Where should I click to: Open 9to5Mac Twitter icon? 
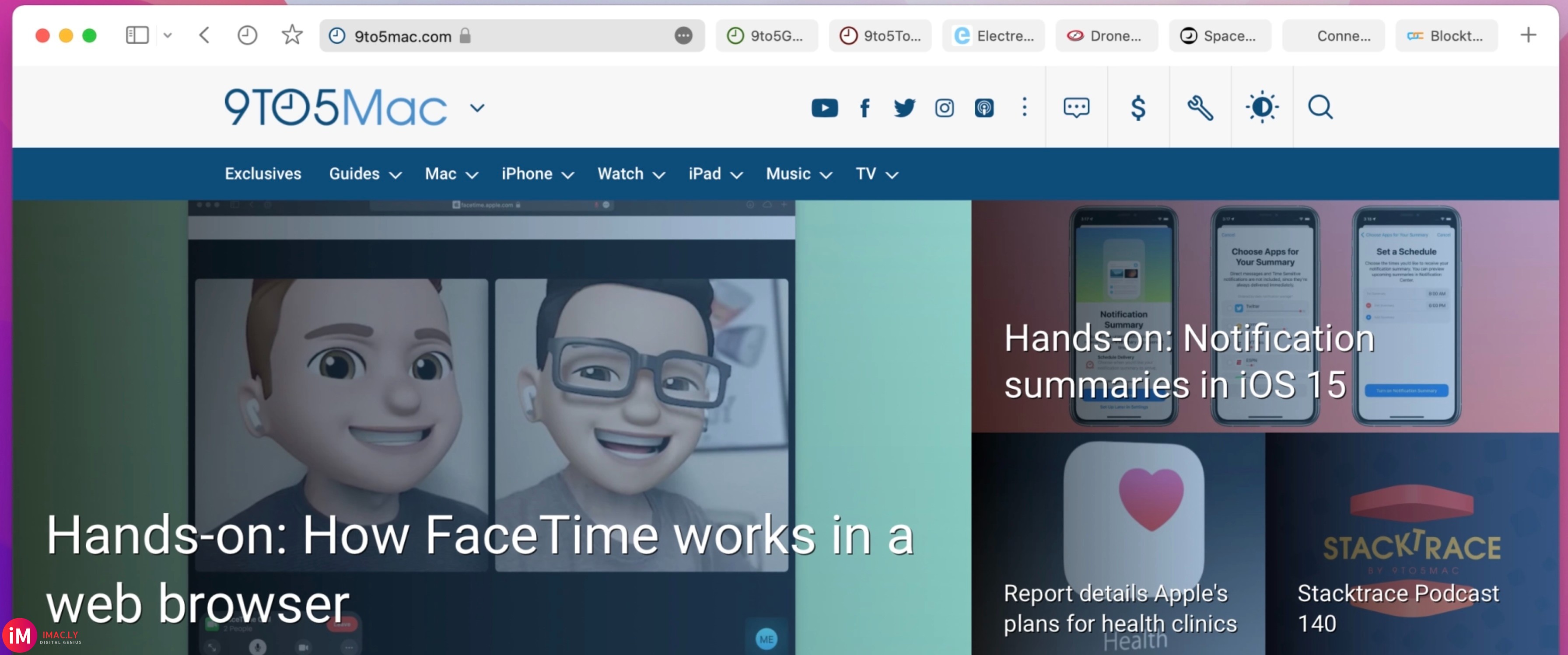point(904,108)
